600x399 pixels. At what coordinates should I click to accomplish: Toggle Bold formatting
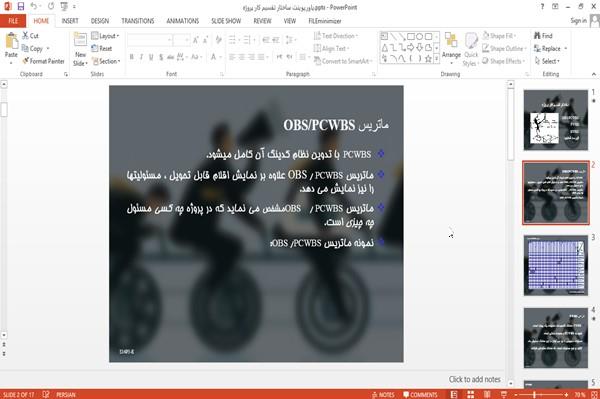pyautogui.click(x=132, y=57)
